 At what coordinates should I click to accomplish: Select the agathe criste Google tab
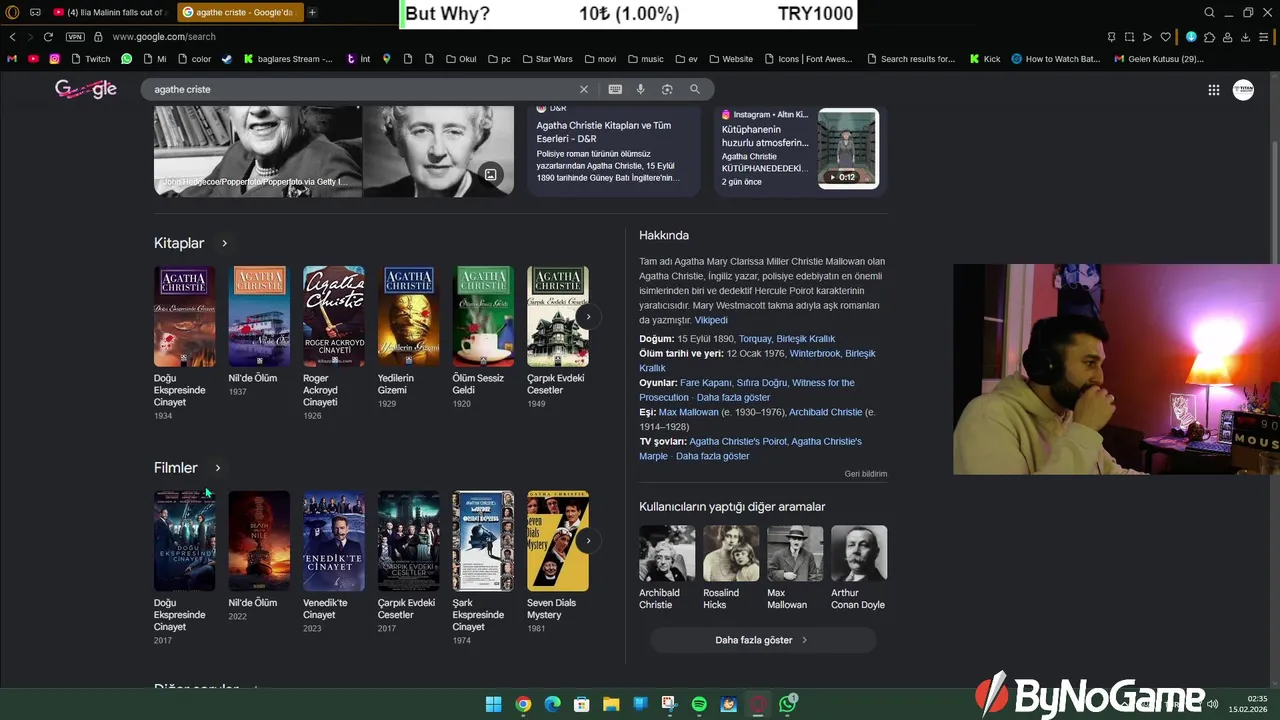[238, 13]
